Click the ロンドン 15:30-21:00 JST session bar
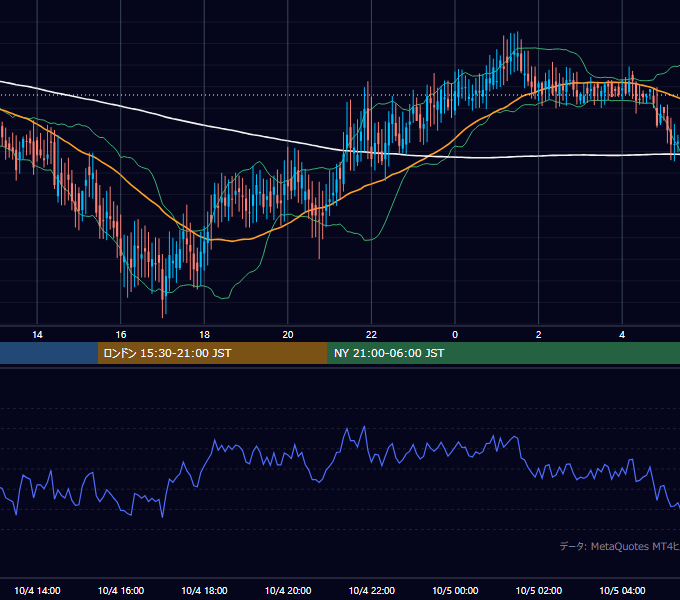 tap(212, 353)
